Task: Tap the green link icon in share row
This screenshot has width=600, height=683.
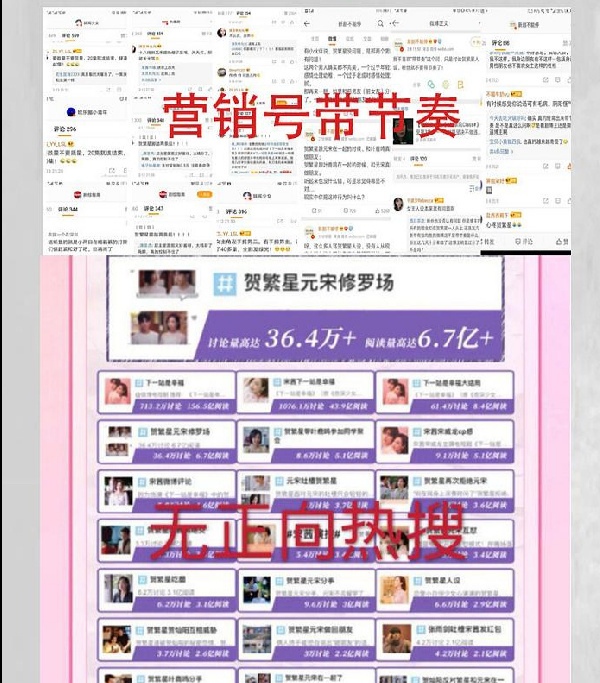Action: tap(431, 84)
